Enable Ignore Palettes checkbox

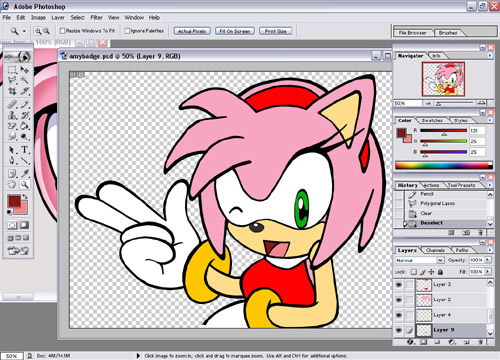(127, 31)
